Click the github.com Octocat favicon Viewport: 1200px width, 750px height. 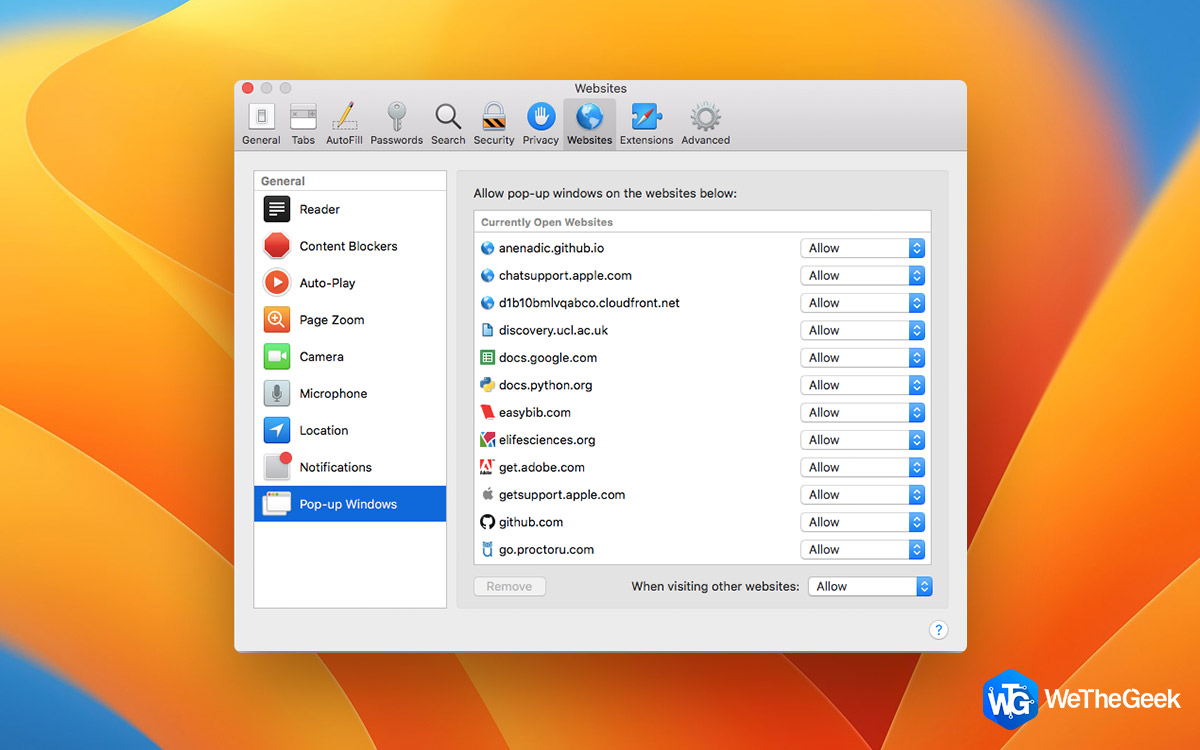click(x=488, y=522)
